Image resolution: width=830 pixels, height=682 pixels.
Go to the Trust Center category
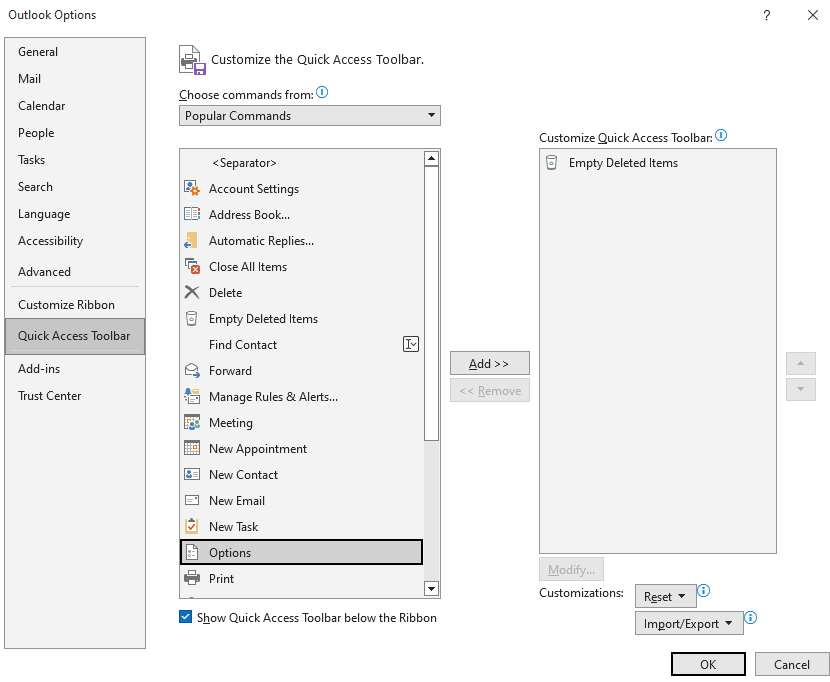coord(75,396)
